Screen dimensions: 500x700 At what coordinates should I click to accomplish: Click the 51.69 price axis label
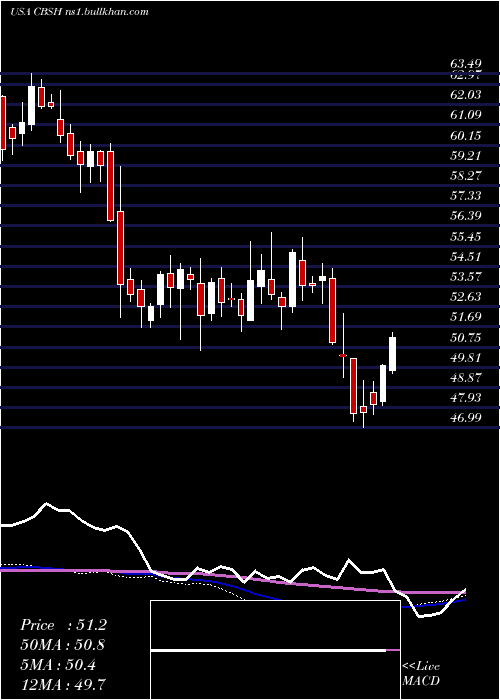pyautogui.click(x=465, y=317)
